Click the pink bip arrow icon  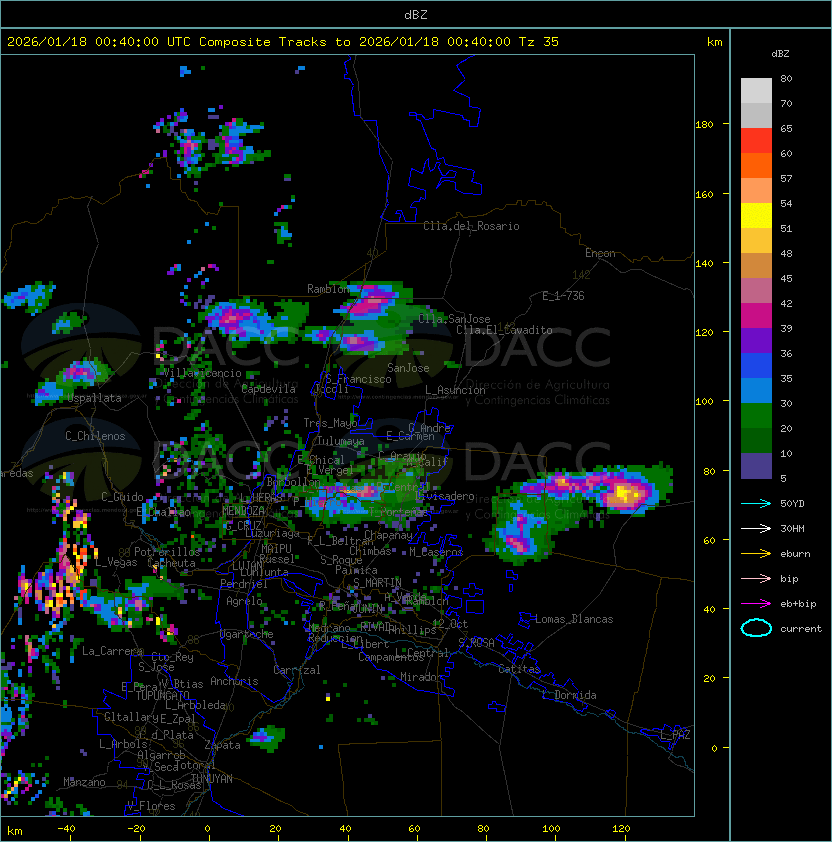click(x=756, y=578)
